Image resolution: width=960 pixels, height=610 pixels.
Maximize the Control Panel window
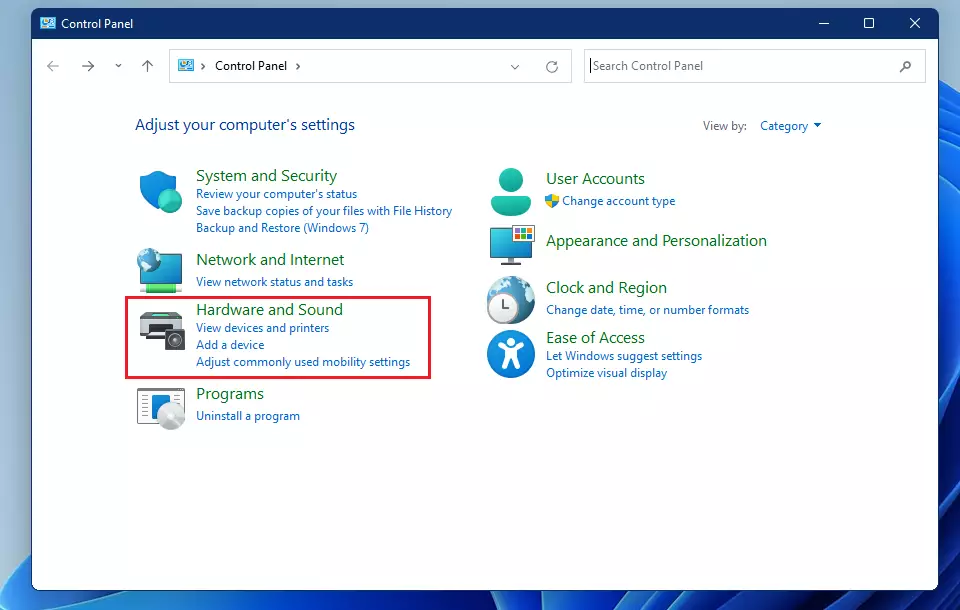[869, 23]
